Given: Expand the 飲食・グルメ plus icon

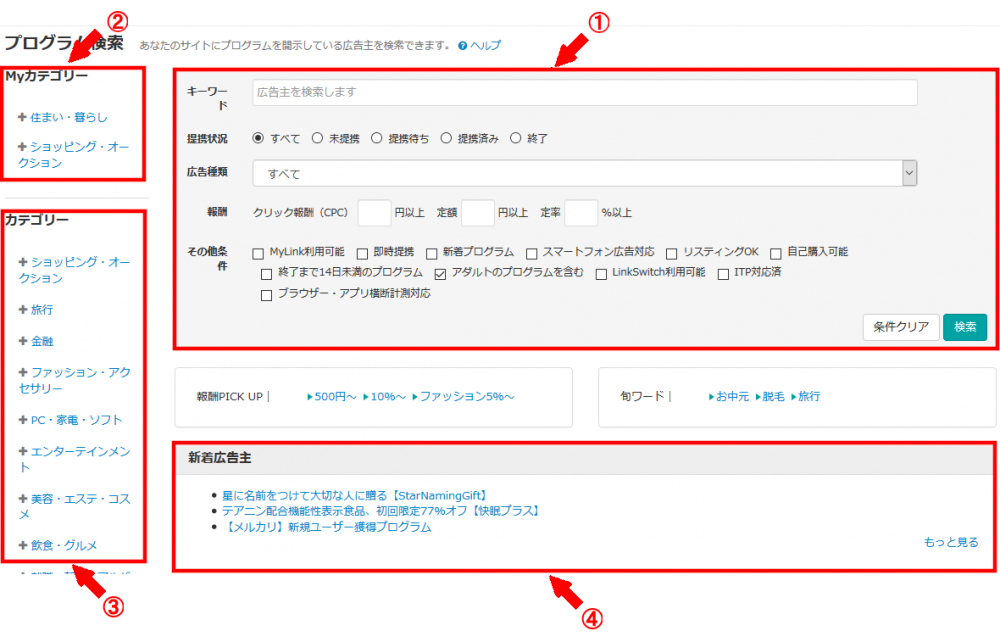Looking at the screenshot, I should point(23,546).
